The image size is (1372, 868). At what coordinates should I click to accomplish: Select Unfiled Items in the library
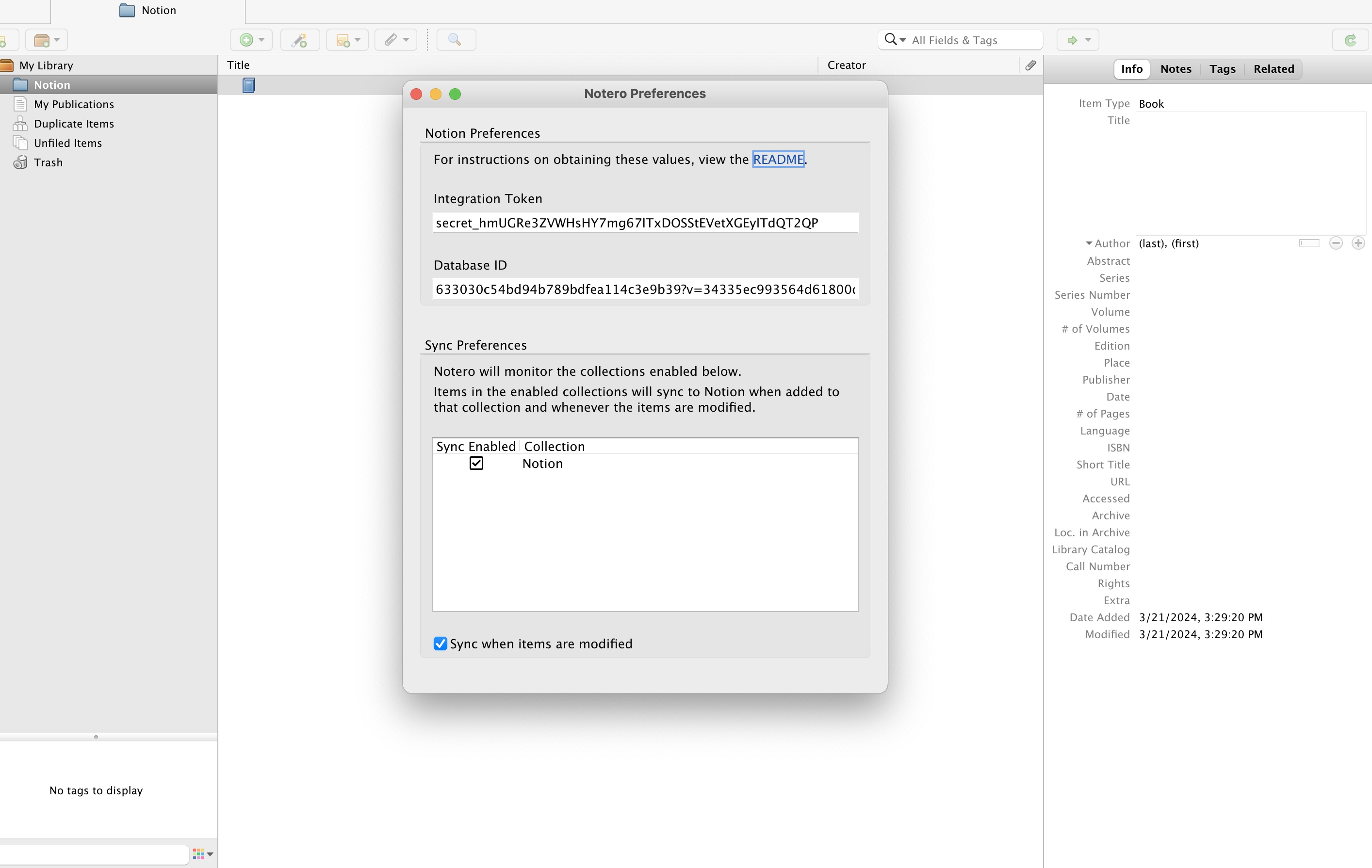click(x=68, y=143)
